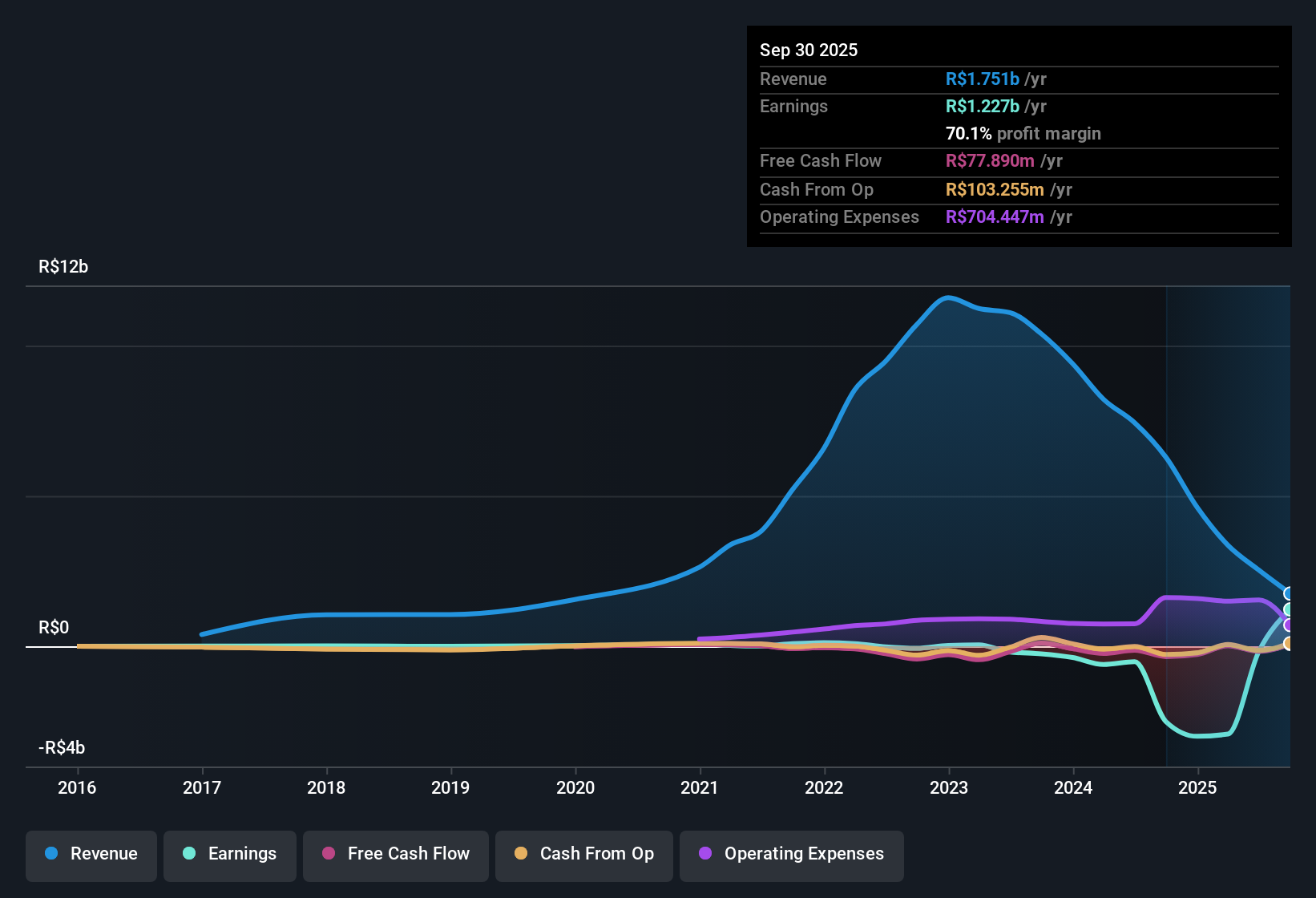Click the orange Cash From Op legend dot
The height and width of the screenshot is (898, 1316).
[521, 854]
